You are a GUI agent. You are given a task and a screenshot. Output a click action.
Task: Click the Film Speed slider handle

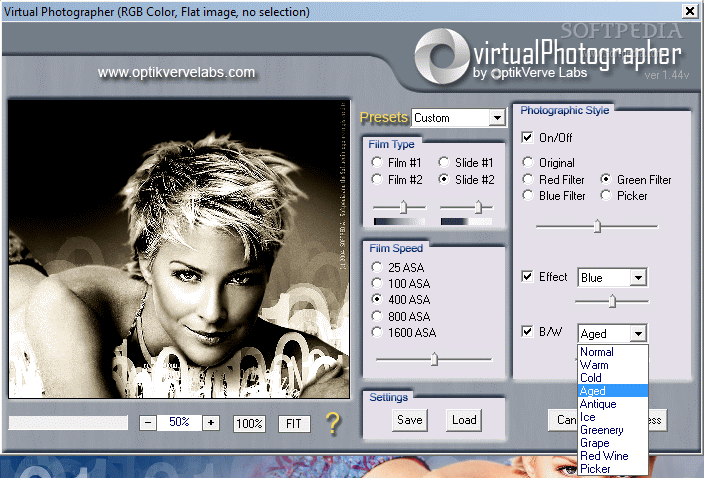tap(434, 359)
